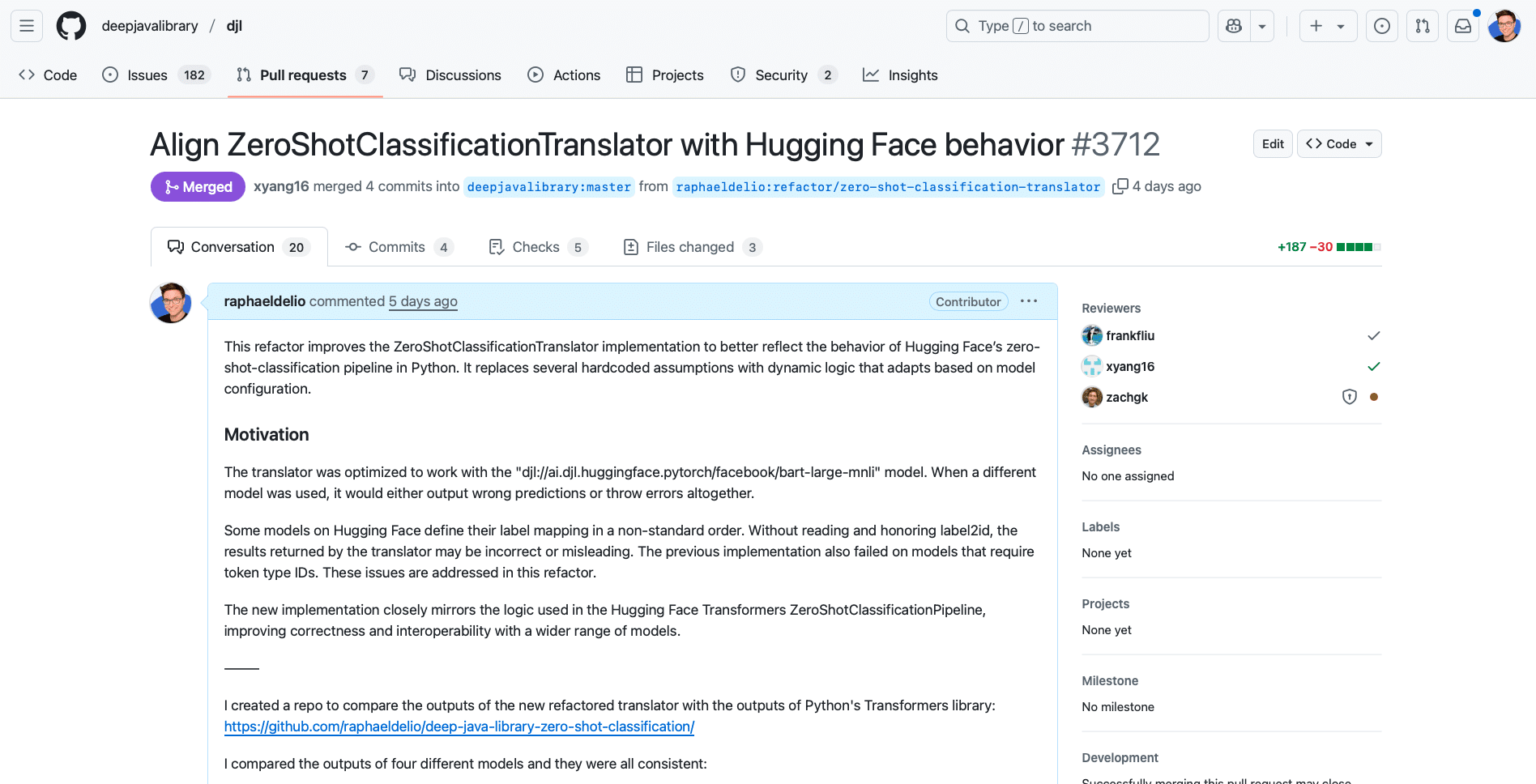Screen dimensions: 1536x784
Task: Open the zero-shot-classification comparison repo link
Action: [459, 726]
